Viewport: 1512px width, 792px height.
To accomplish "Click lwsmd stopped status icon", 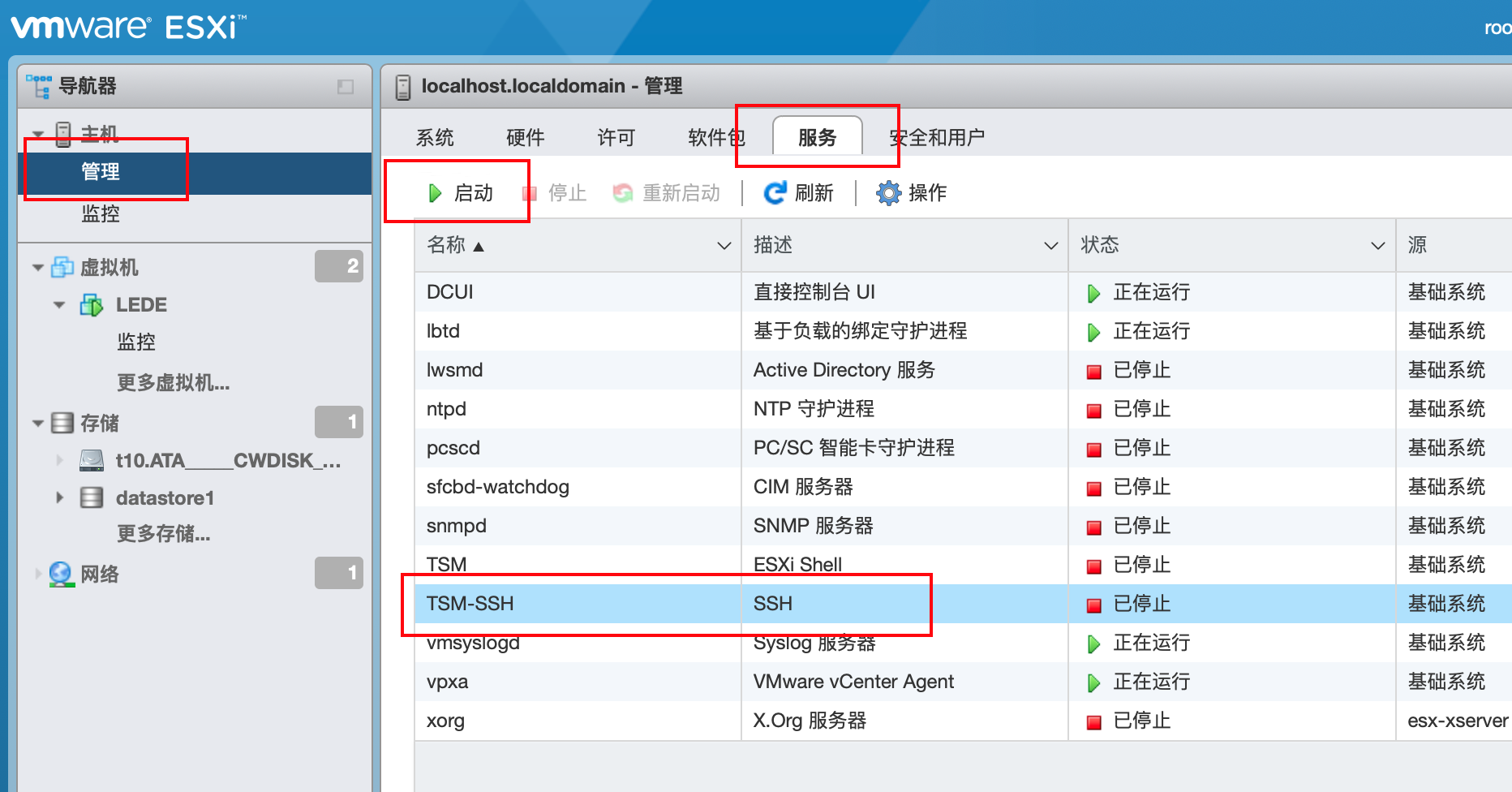I will (1094, 372).
